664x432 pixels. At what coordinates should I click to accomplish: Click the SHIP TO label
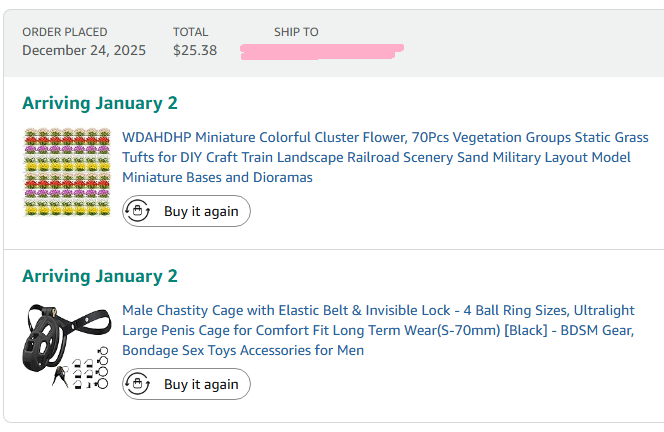(x=296, y=32)
